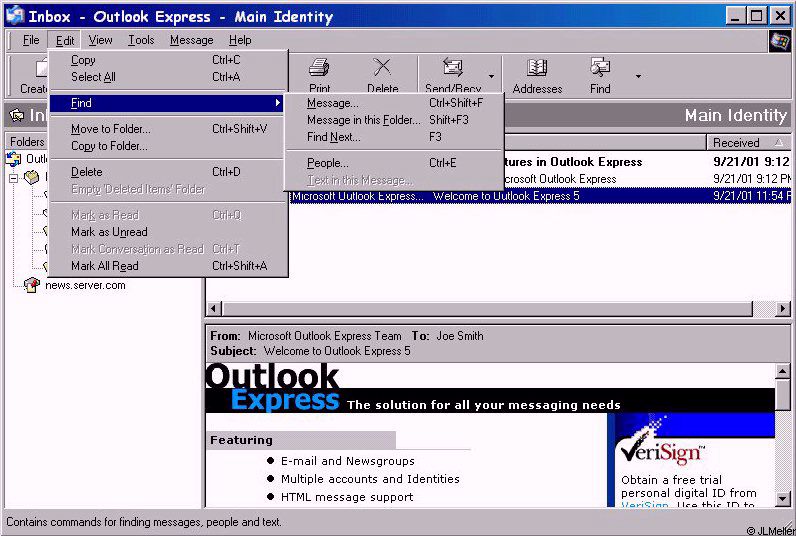The image size is (796, 536).
Task: Click the Received column header
Action: pyautogui.click(x=748, y=143)
